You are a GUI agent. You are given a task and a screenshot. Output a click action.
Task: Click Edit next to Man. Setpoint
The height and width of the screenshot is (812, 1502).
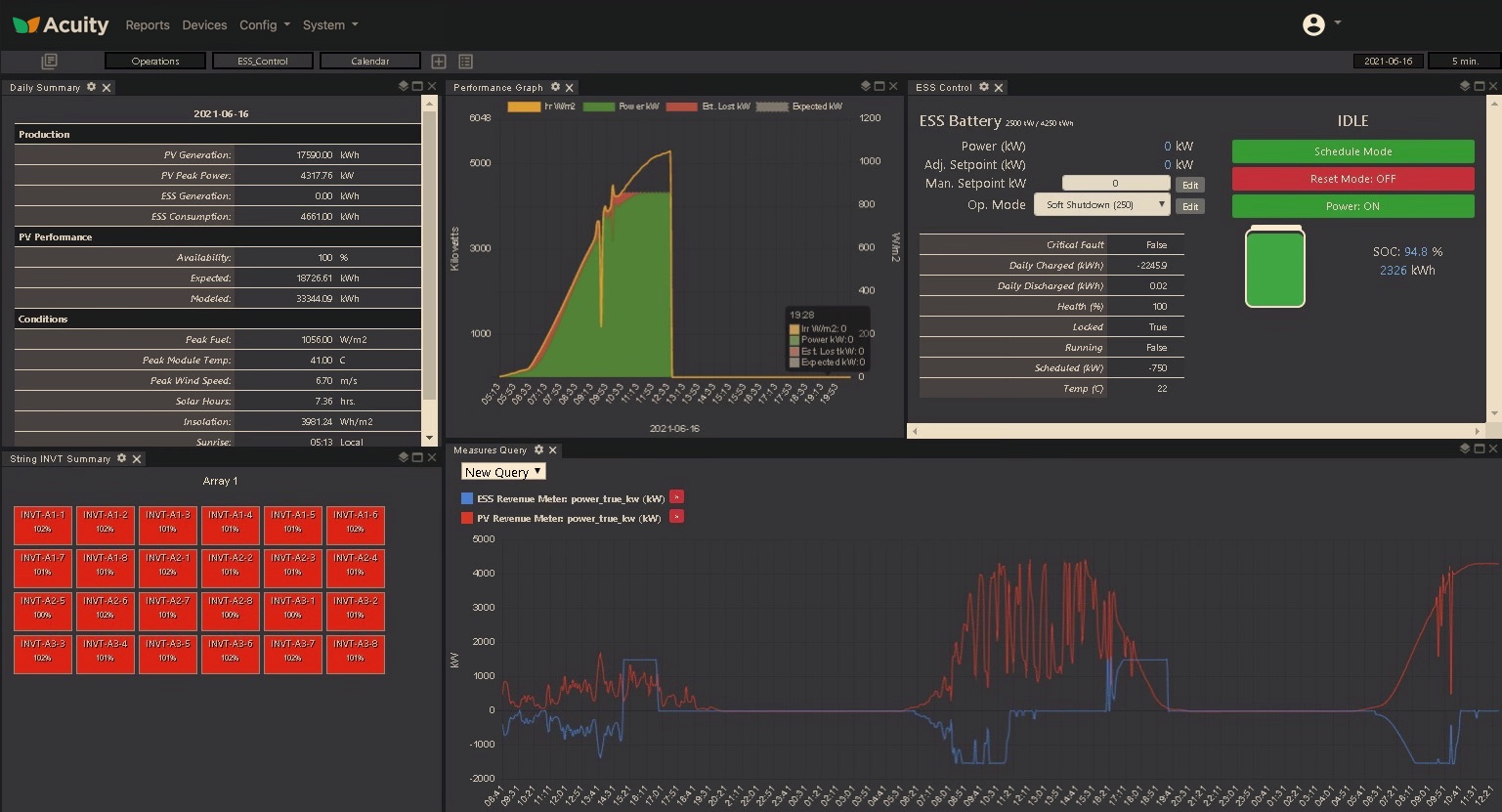tap(1190, 185)
